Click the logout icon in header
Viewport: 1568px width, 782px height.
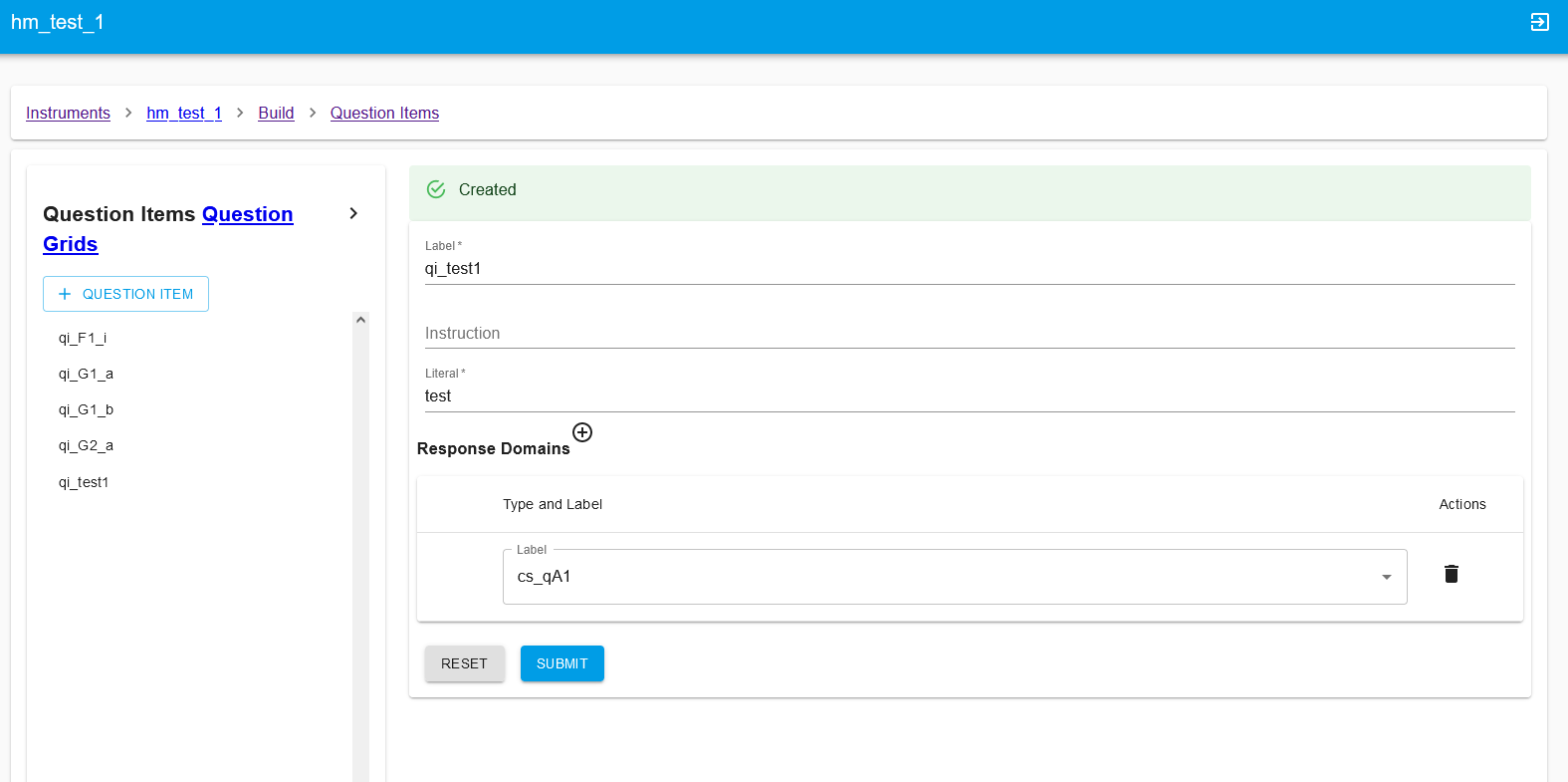coord(1539,22)
